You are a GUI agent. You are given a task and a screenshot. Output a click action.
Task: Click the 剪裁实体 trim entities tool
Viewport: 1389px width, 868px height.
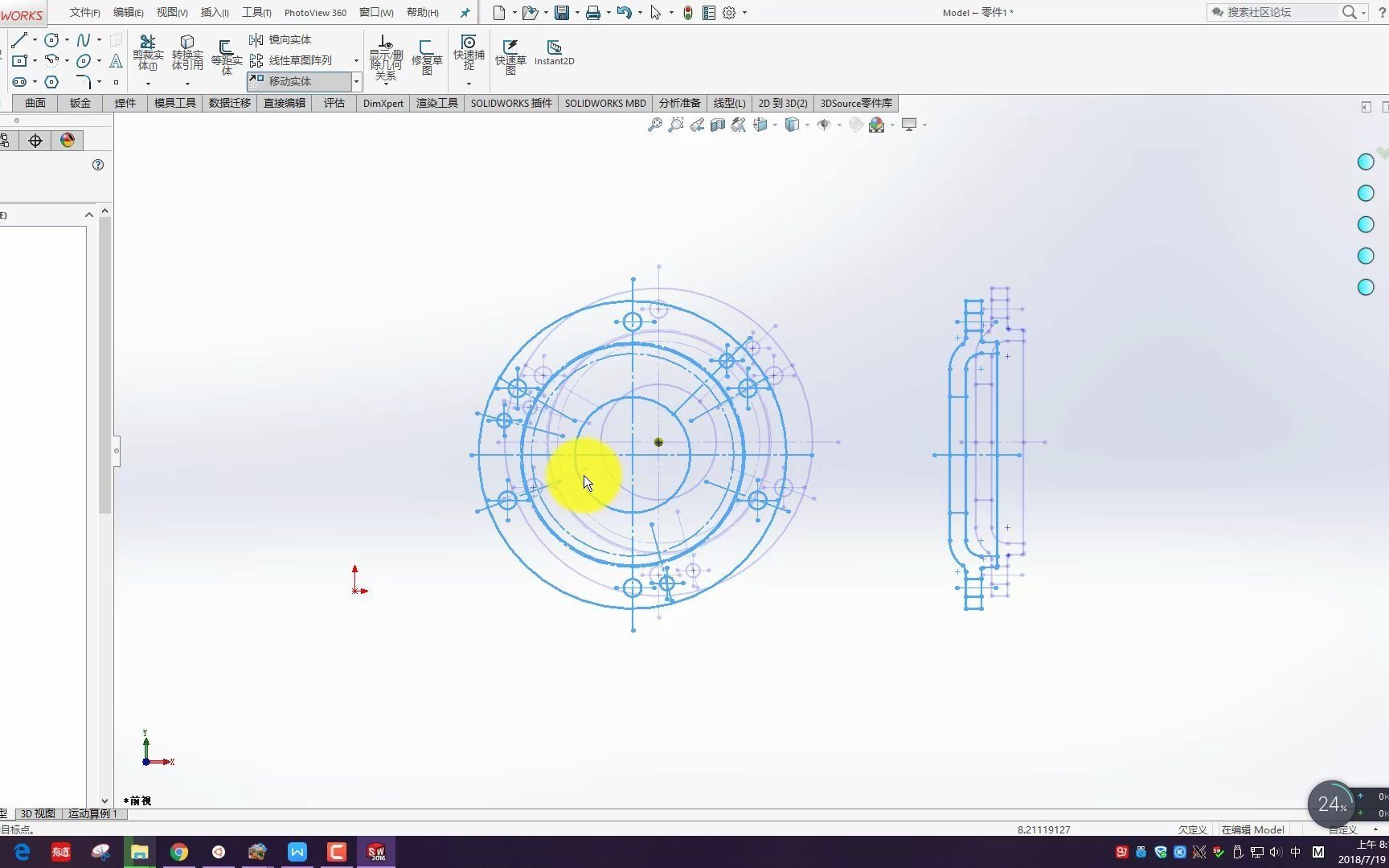[148, 52]
